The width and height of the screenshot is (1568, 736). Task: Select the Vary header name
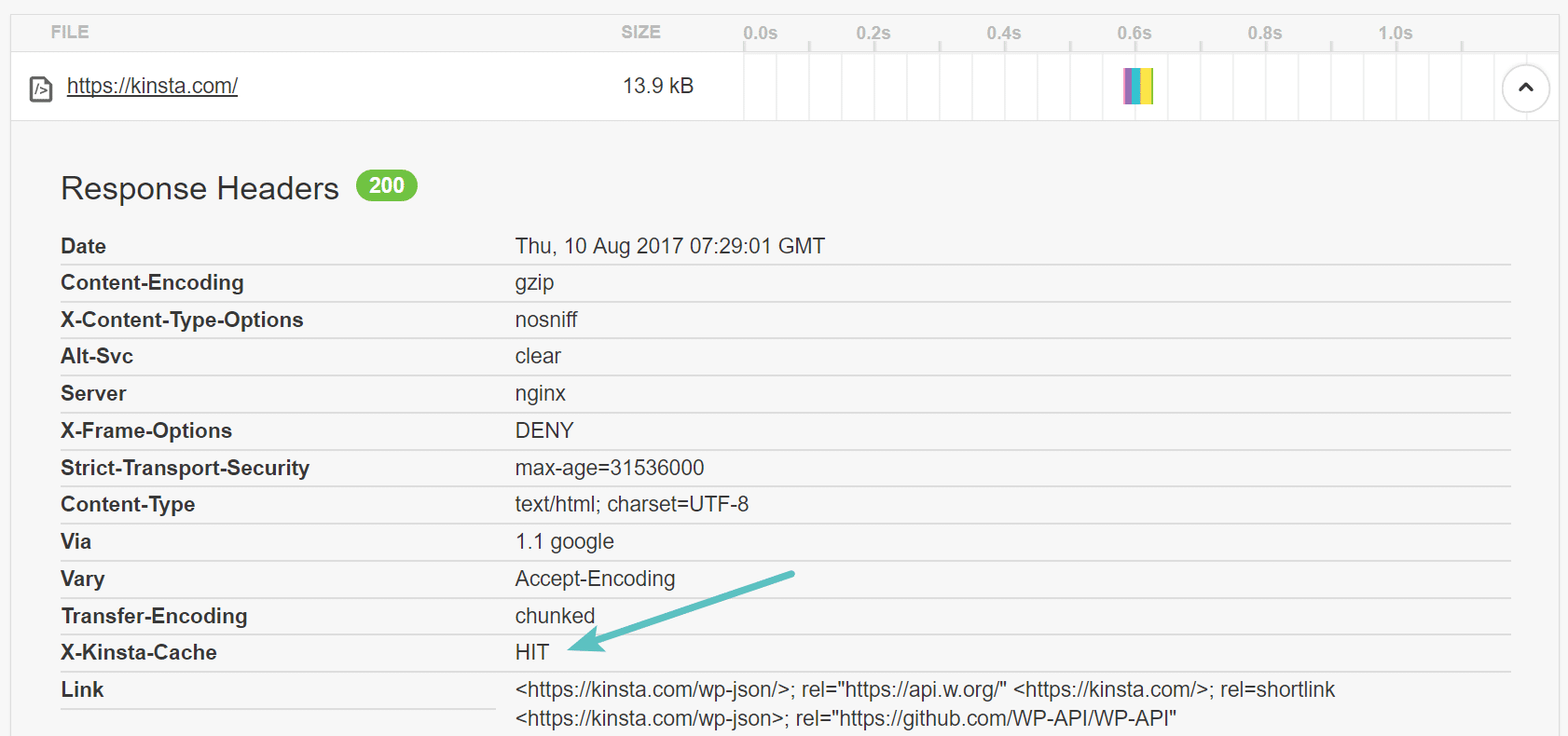(83, 579)
